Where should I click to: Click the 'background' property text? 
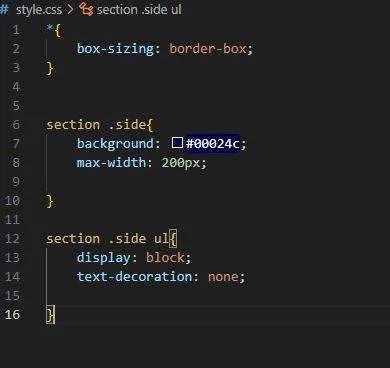(115, 144)
